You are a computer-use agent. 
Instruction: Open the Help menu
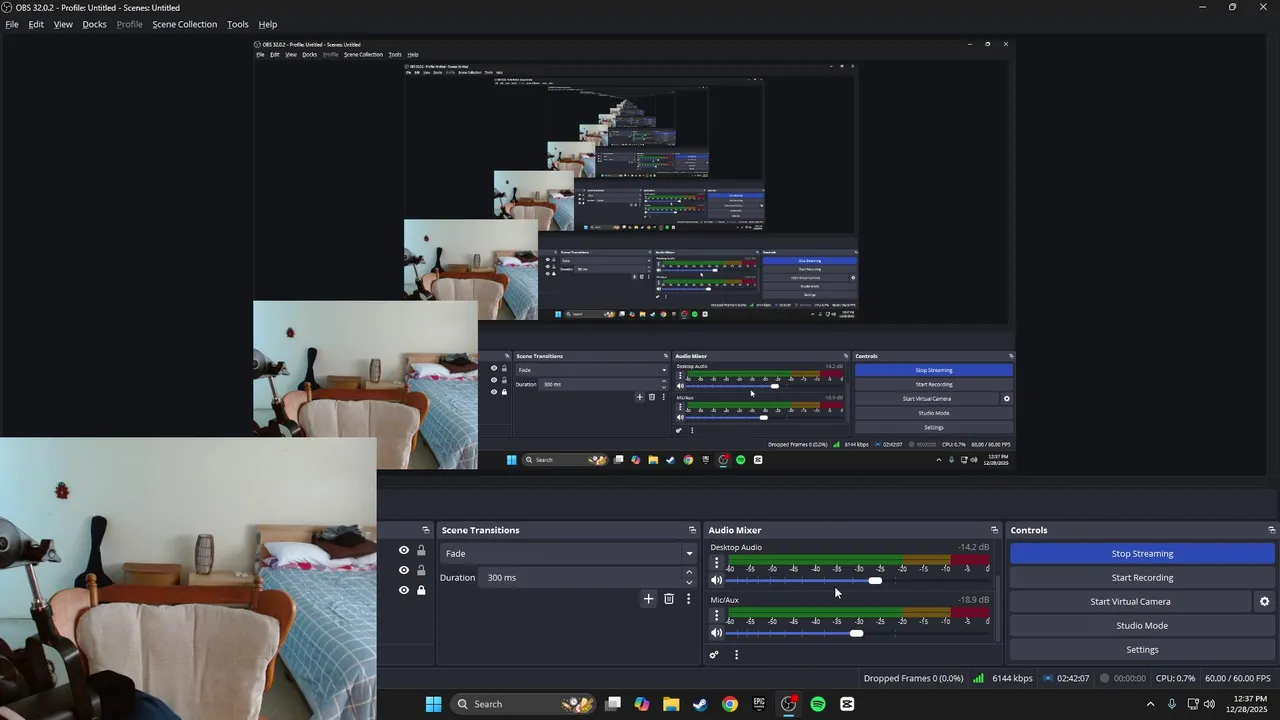pyautogui.click(x=268, y=24)
